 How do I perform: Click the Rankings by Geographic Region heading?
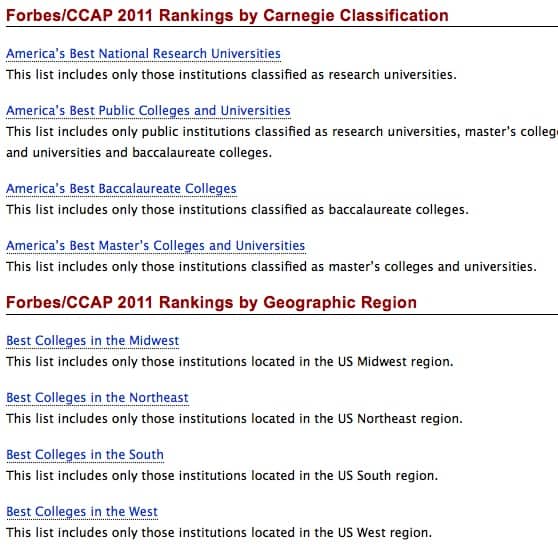coord(211,303)
